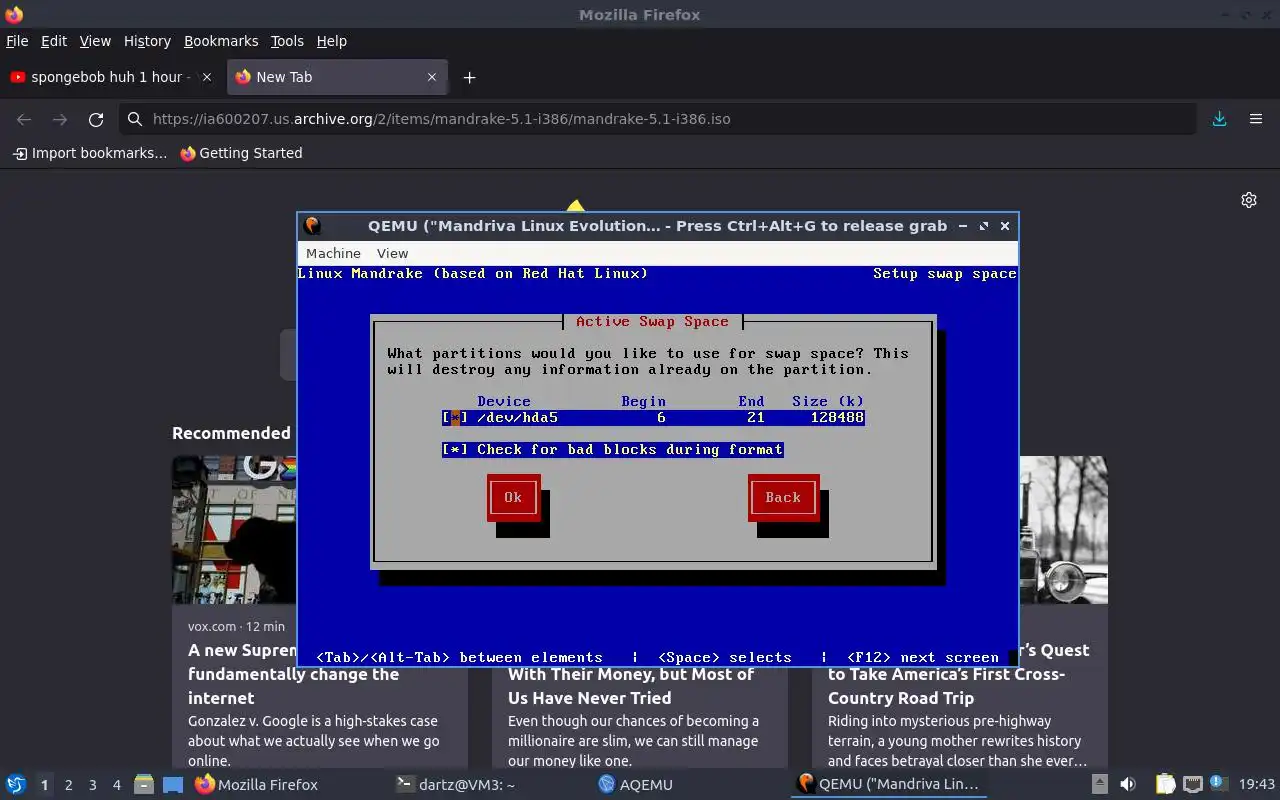Open the file manager icon in taskbar
This screenshot has width=1280, height=800.
tap(143, 785)
